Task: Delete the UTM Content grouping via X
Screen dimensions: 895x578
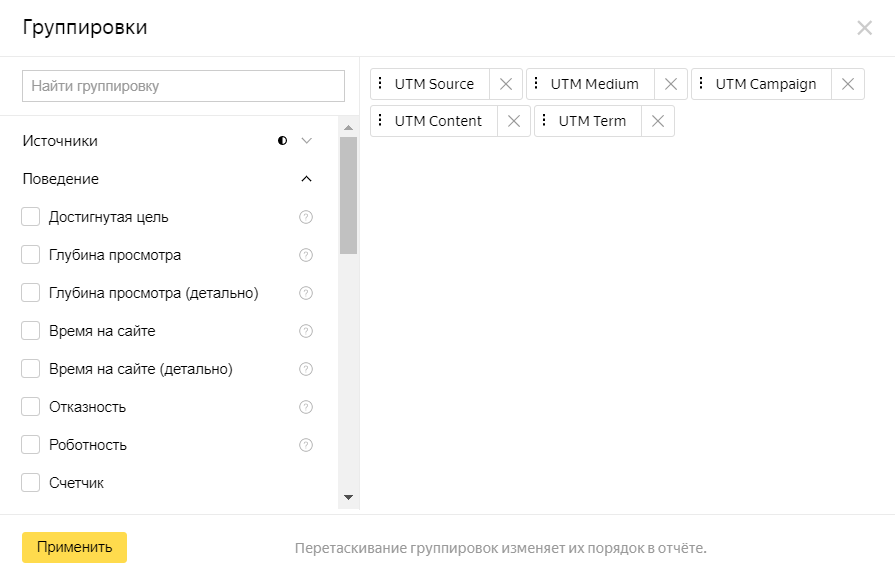Action: tap(514, 121)
